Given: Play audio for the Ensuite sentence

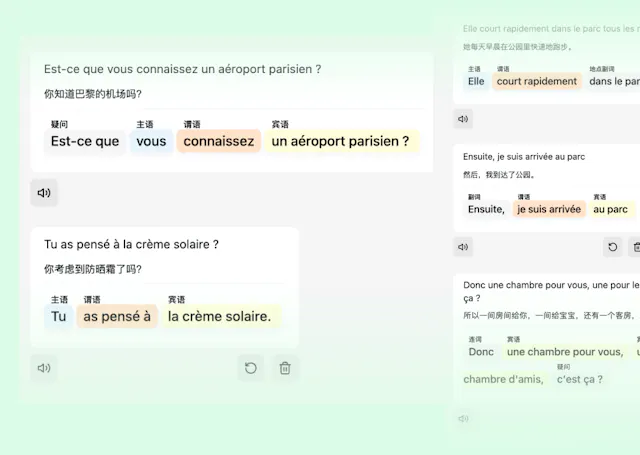Looking at the screenshot, I should click(x=463, y=246).
